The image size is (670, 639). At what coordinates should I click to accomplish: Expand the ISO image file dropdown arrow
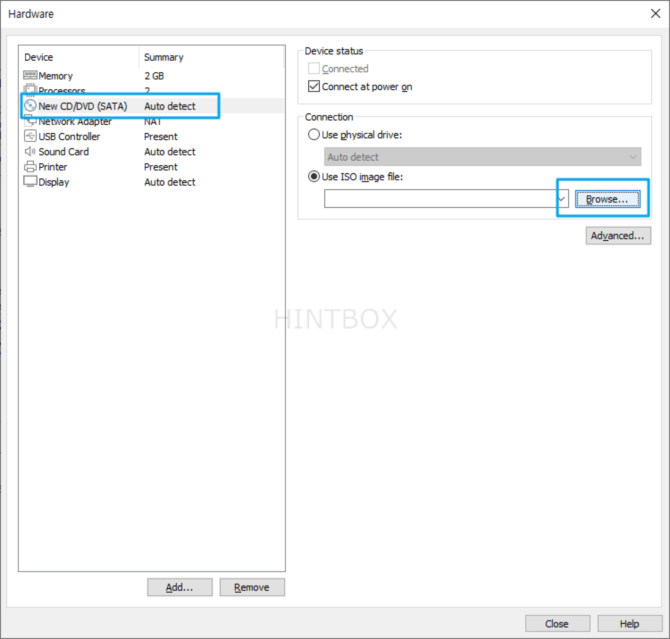tap(561, 199)
